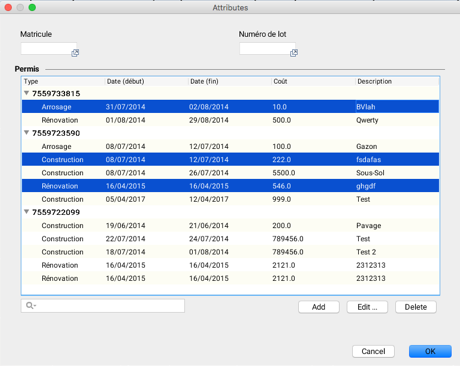Open the Numéro de lot link icon

coord(294,53)
